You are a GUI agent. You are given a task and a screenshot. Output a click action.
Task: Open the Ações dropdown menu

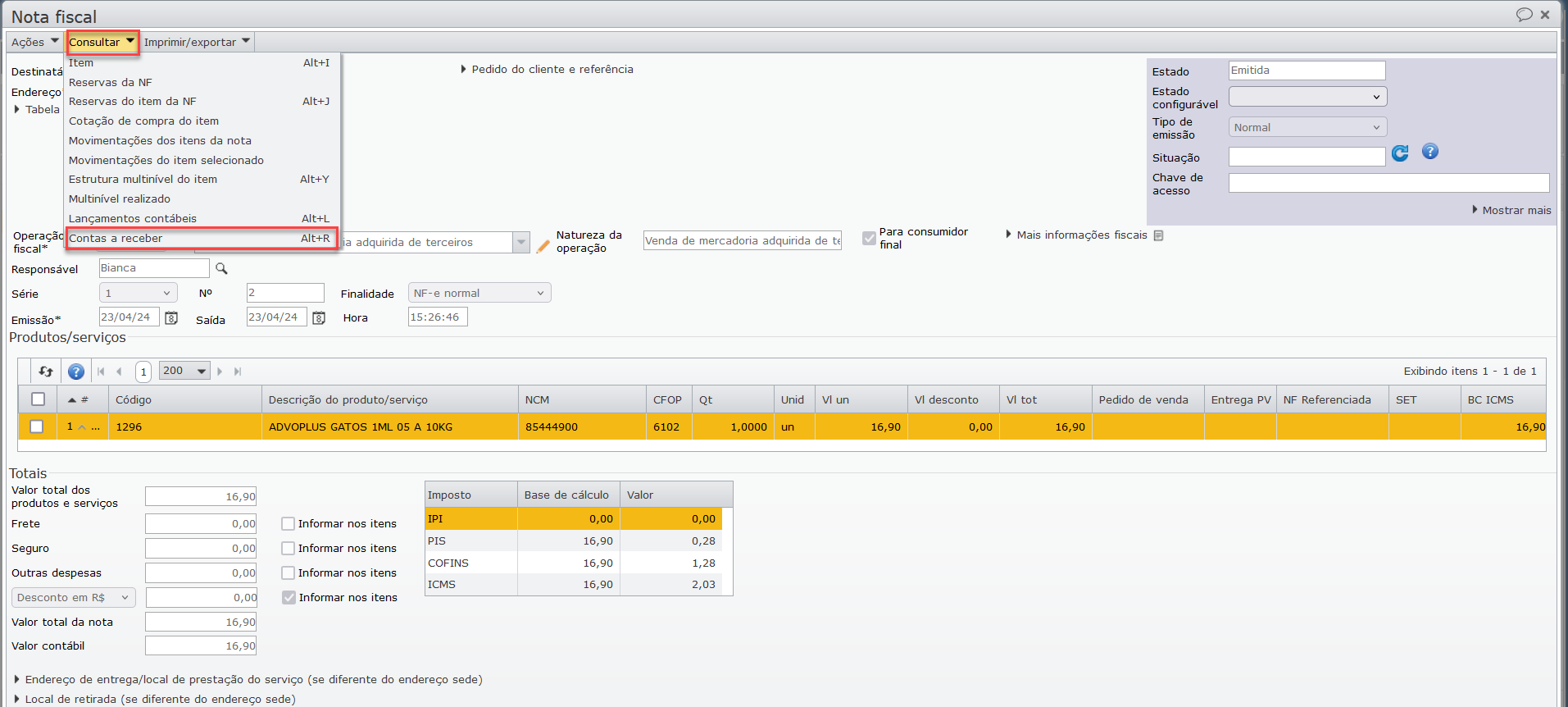35,42
